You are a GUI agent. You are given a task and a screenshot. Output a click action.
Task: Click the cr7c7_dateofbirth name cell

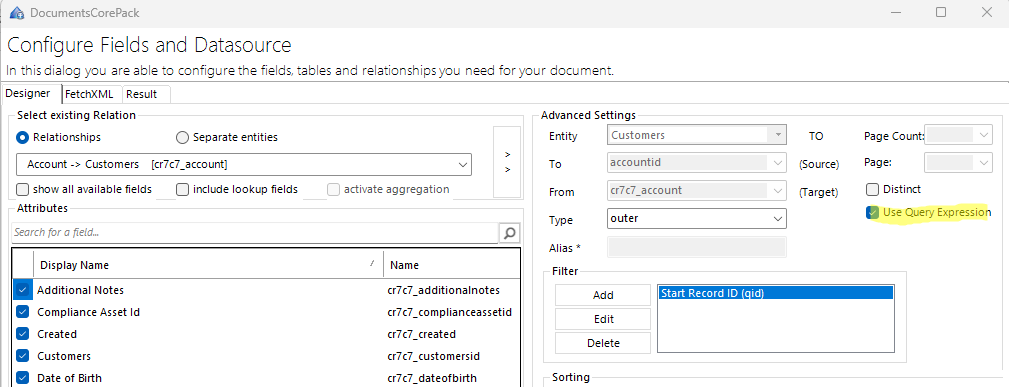[432, 378]
